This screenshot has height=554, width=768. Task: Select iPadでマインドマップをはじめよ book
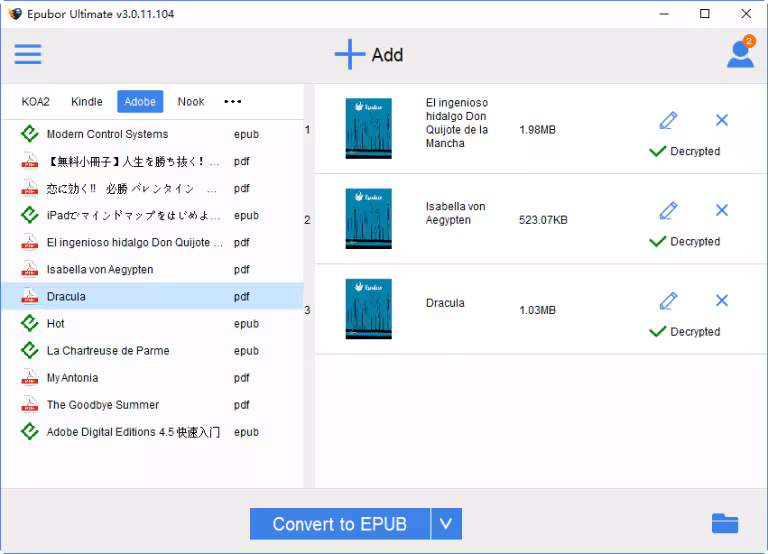tap(153, 215)
